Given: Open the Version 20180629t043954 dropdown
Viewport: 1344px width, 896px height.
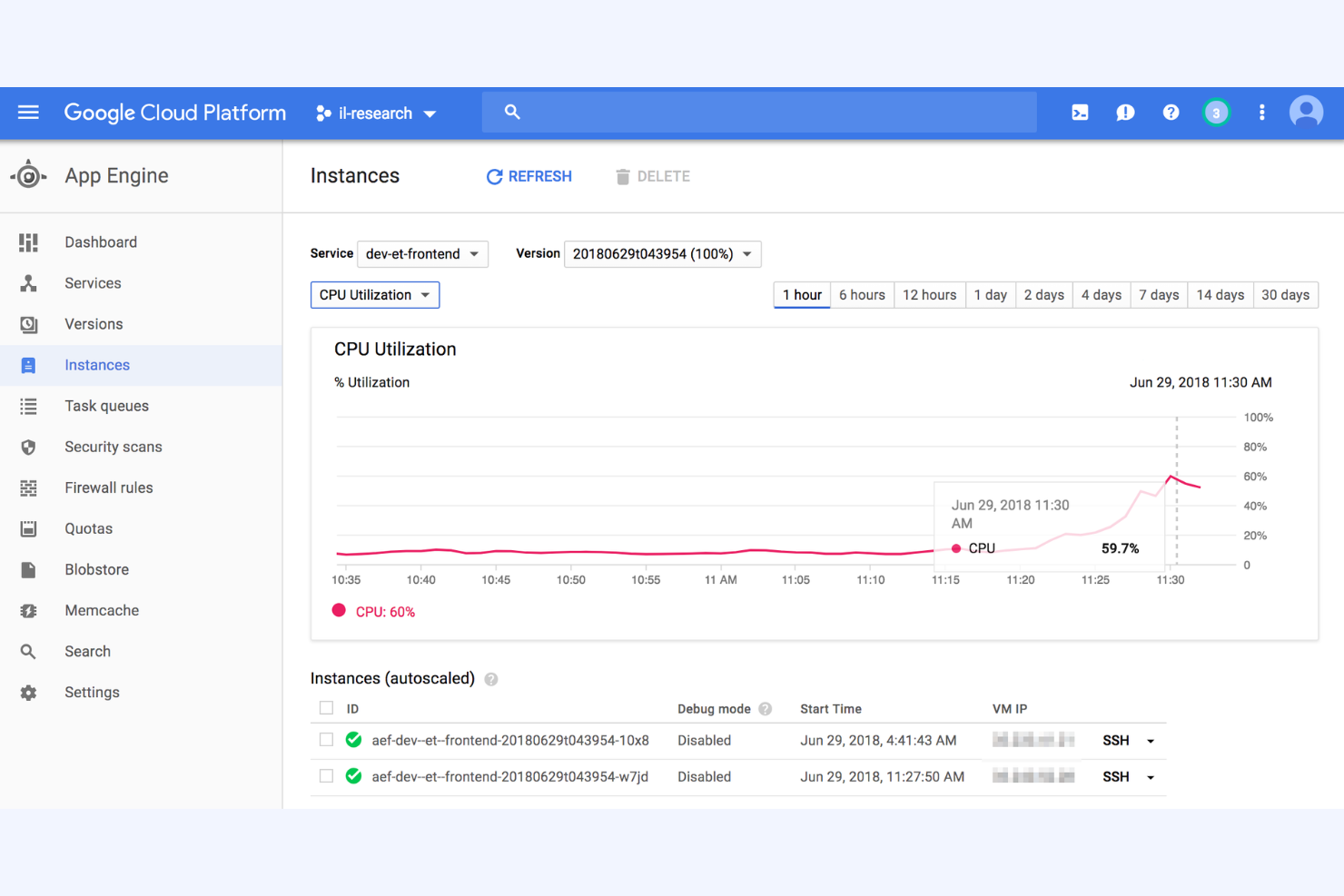Looking at the screenshot, I should point(662,254).
